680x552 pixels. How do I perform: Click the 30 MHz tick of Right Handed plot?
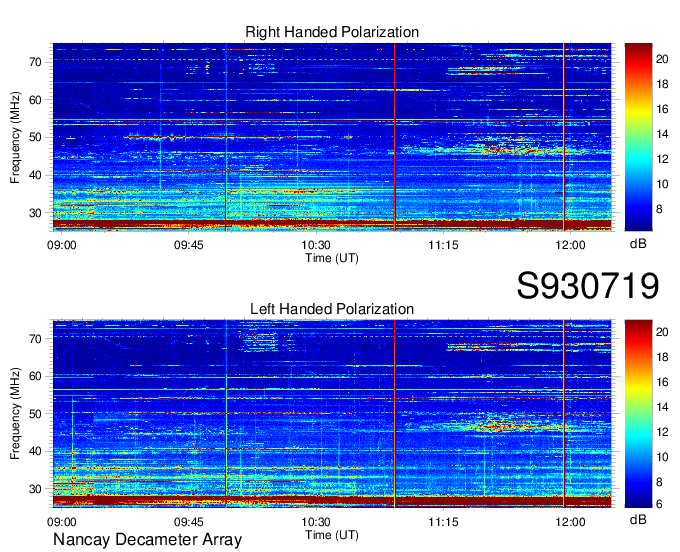36,213
